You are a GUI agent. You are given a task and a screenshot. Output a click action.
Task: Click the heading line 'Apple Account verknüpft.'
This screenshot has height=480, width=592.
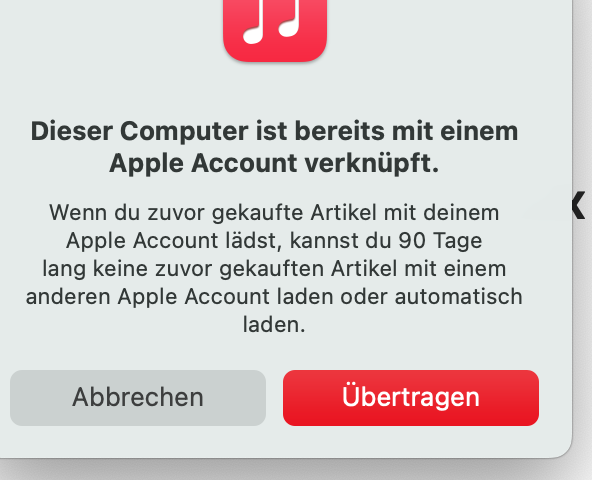[274, 163]
